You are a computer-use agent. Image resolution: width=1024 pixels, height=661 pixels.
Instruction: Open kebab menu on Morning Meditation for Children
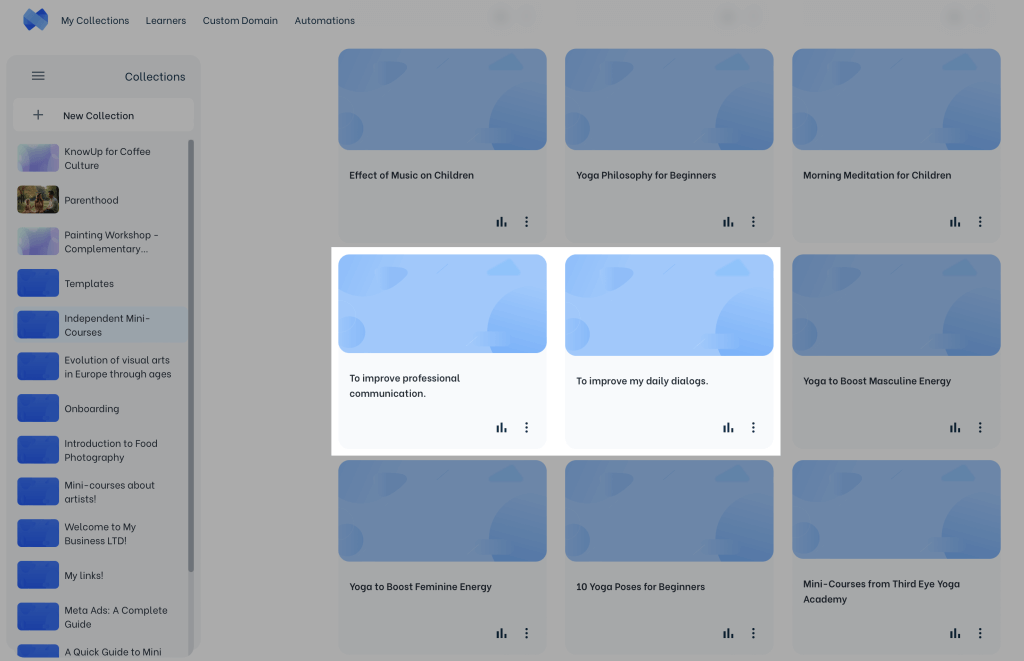coord(981,222)
